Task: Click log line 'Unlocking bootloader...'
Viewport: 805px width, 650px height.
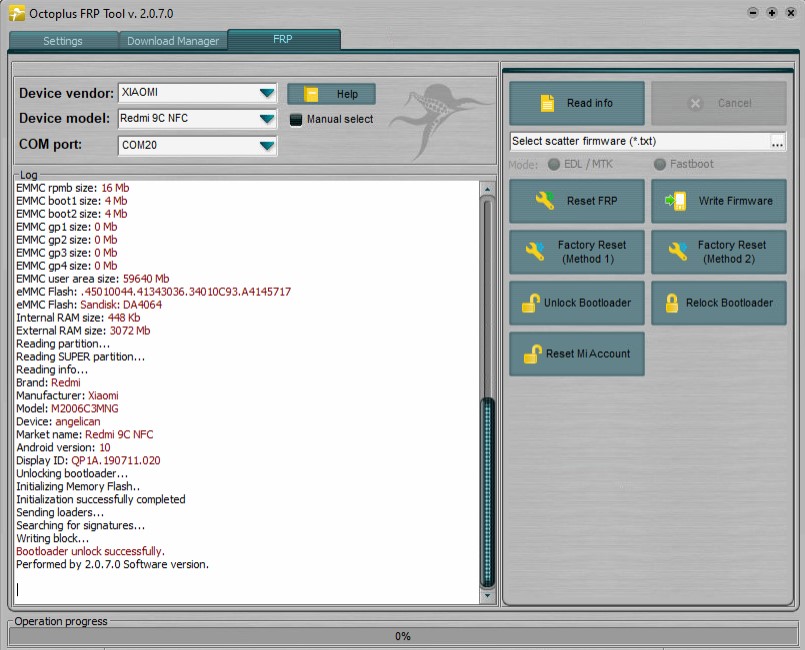Action: point(72,473)
